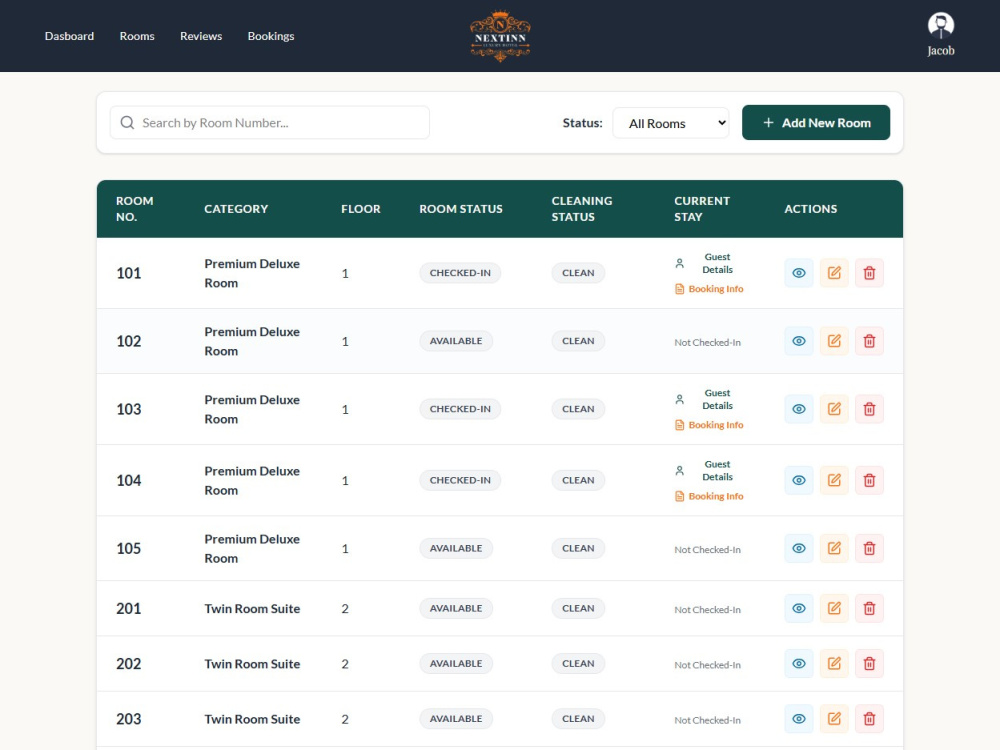View details of room 104
Screen dimensions: 1000x750
click(798, 480)
